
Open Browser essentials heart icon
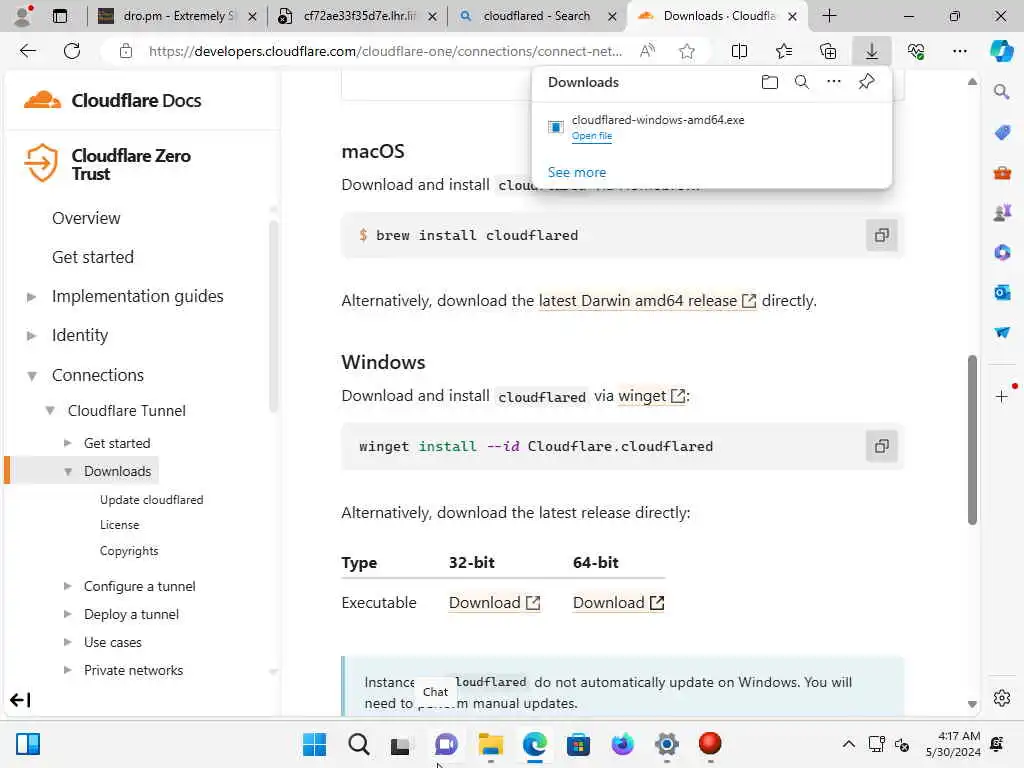(x=916, y=51)
